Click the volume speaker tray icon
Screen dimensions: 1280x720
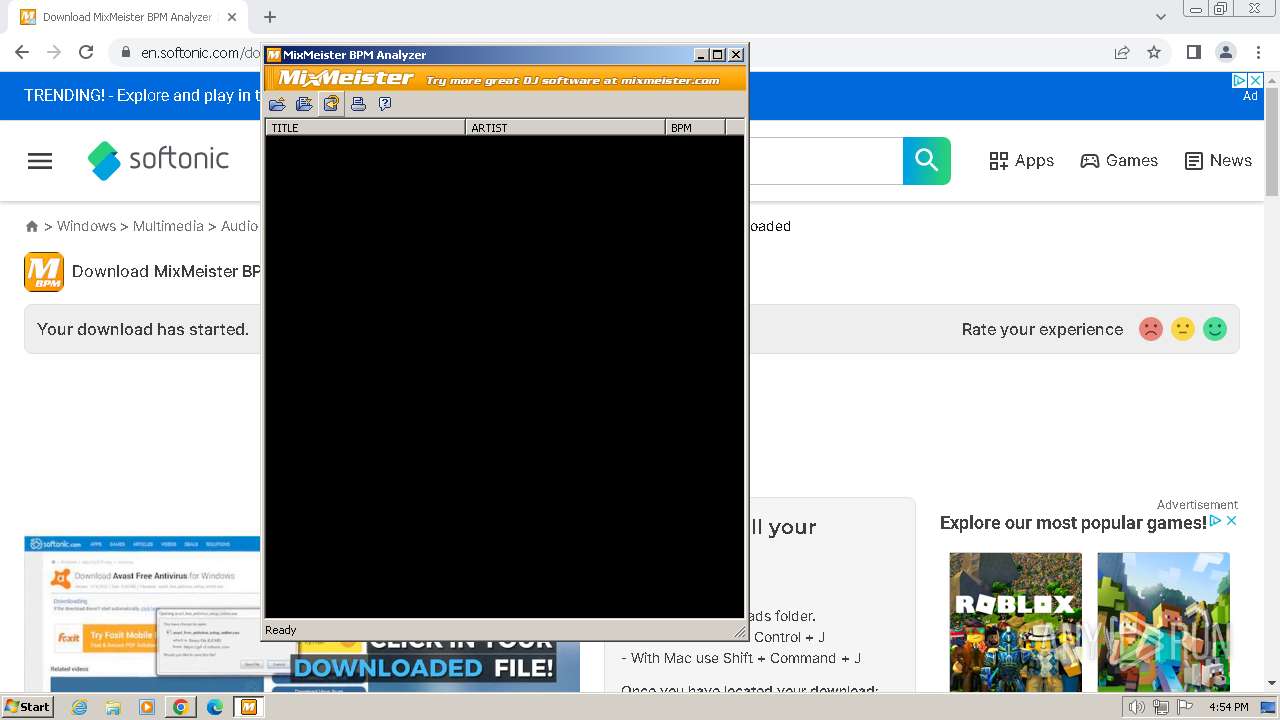(x=1136, y=707)
